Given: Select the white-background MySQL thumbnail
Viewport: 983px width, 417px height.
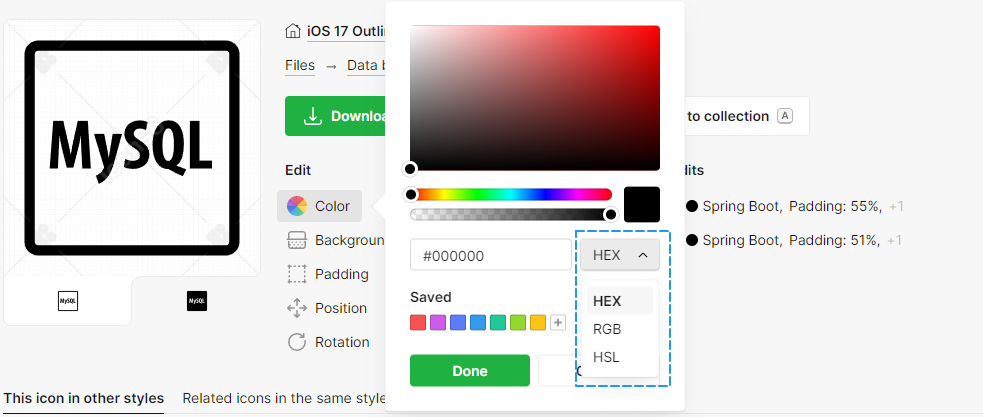Looking at the screenshot, I should [x=68, y=301].
